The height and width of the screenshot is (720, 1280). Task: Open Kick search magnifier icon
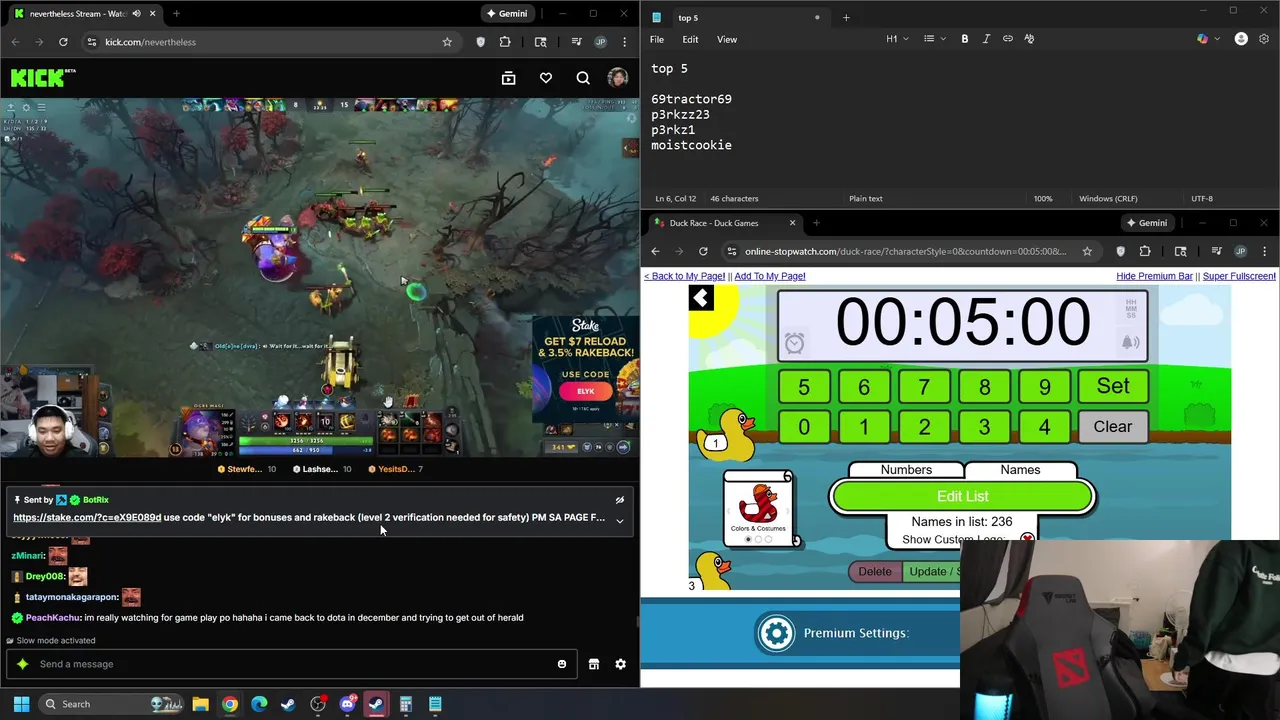583,78
